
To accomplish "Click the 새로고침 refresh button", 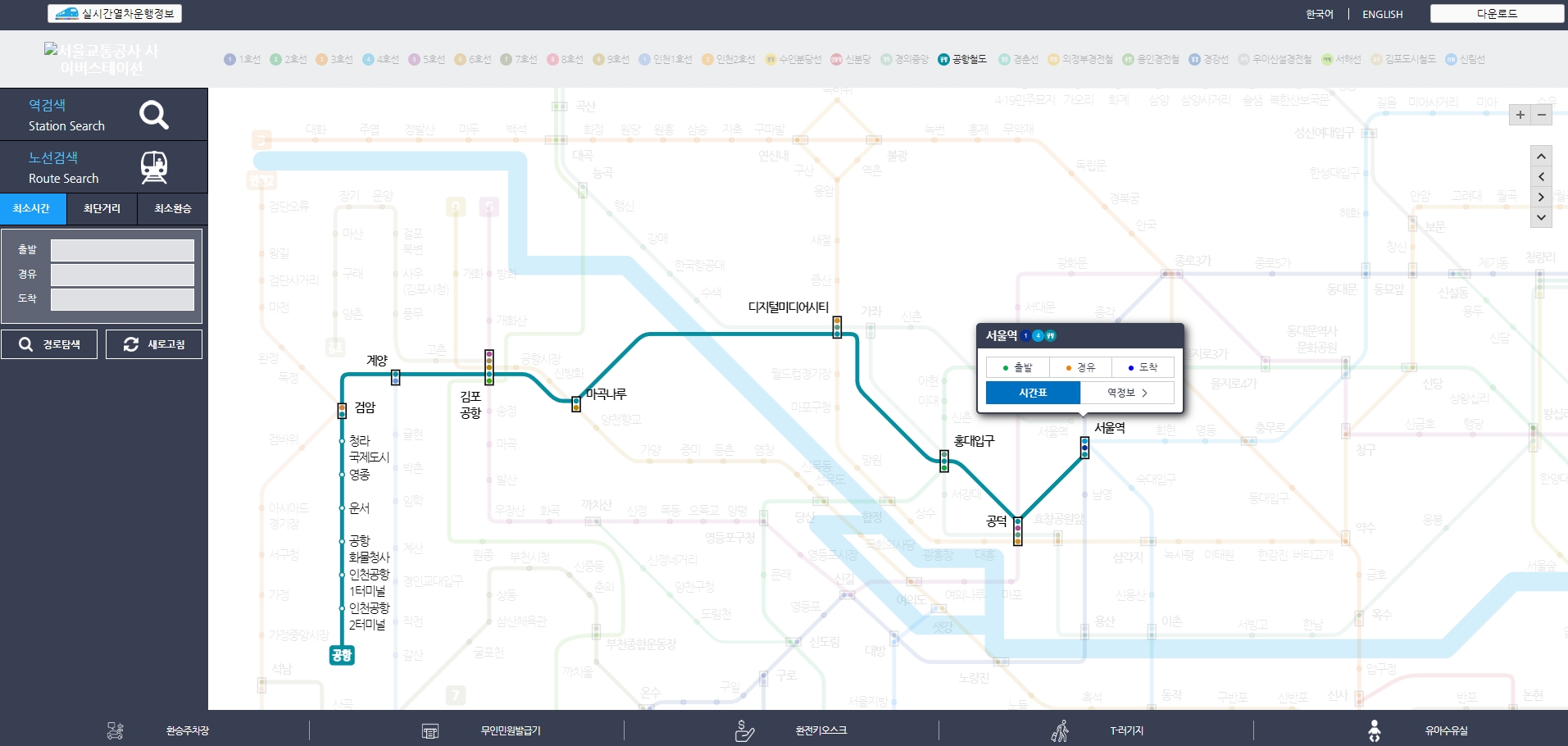I will tap(154, 344).
